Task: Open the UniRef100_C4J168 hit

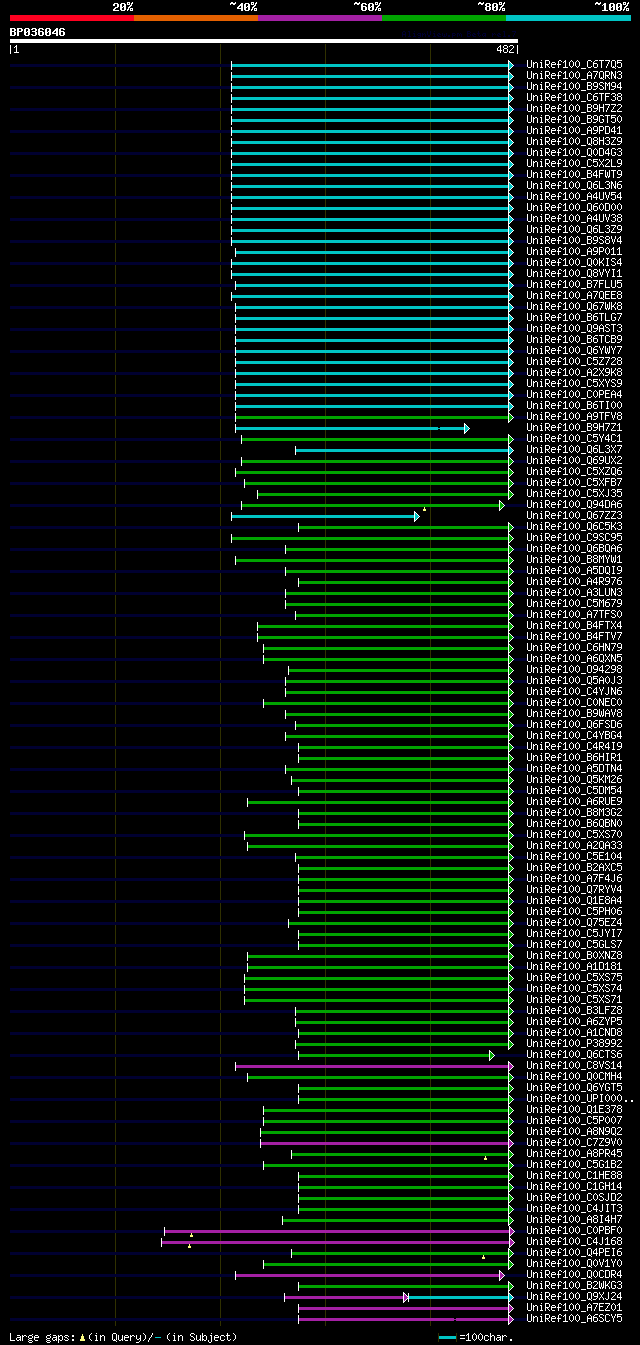Action: click(574, 1241)
